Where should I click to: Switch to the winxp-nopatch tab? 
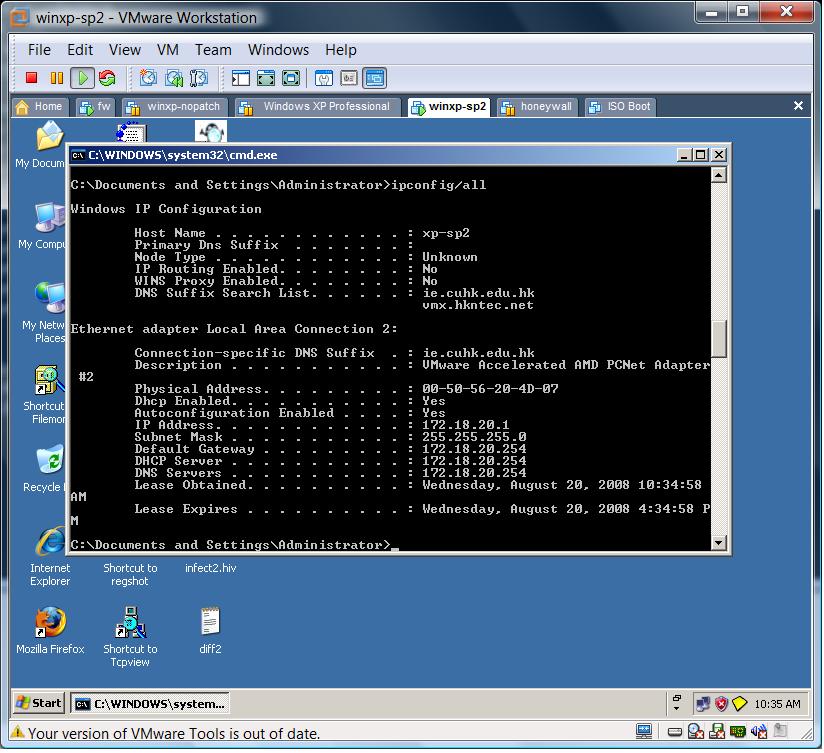175,107
